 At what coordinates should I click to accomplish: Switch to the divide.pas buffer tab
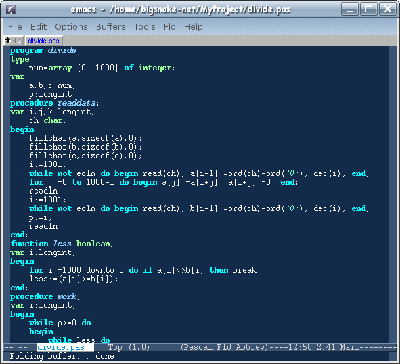coord(43,41)
